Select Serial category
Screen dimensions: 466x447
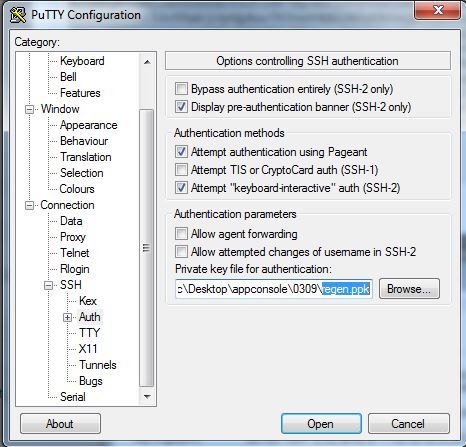73,397
